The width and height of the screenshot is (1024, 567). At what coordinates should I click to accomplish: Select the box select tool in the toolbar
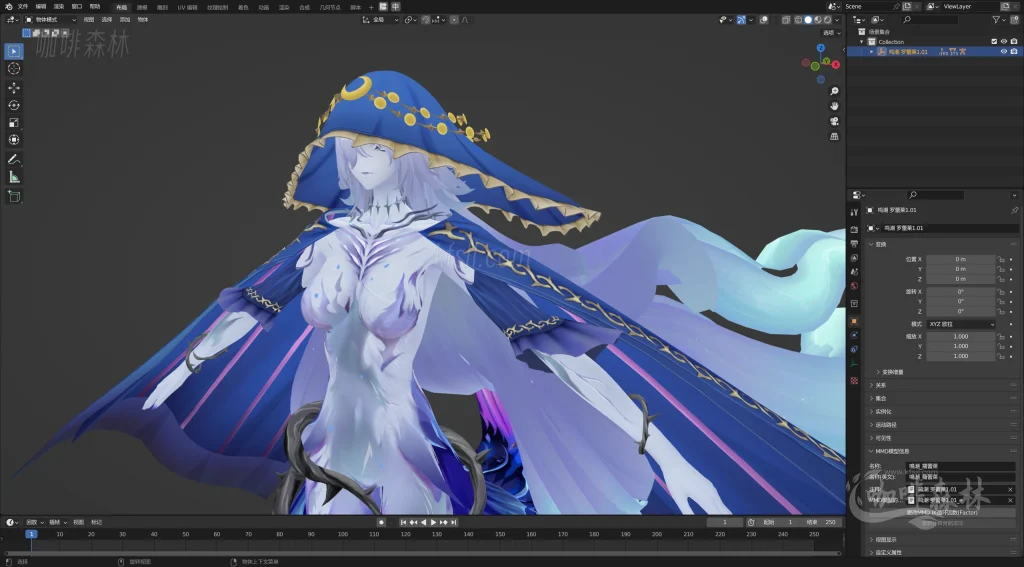14,52
